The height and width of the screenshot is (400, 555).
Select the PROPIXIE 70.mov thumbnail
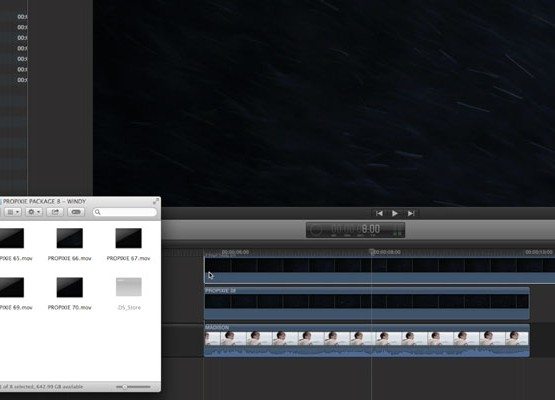coord(69,287)
